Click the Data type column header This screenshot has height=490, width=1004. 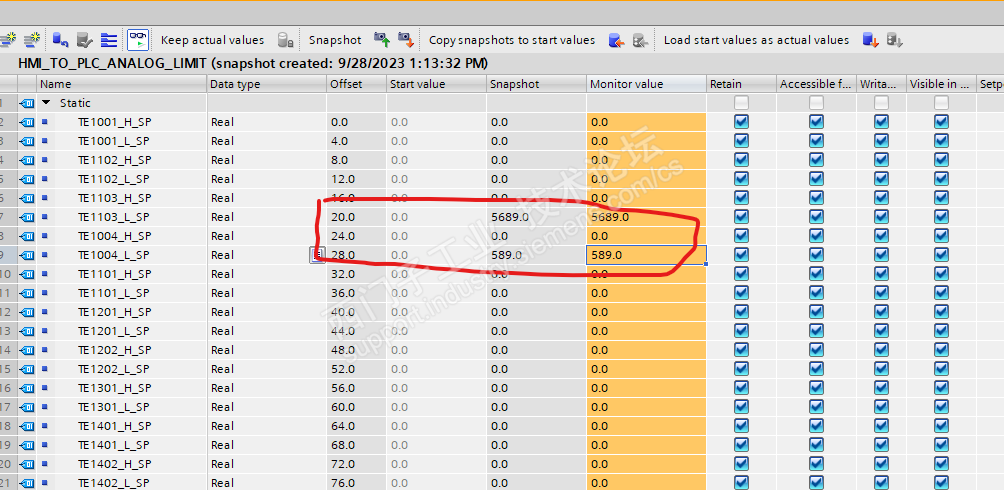[267, 84]
